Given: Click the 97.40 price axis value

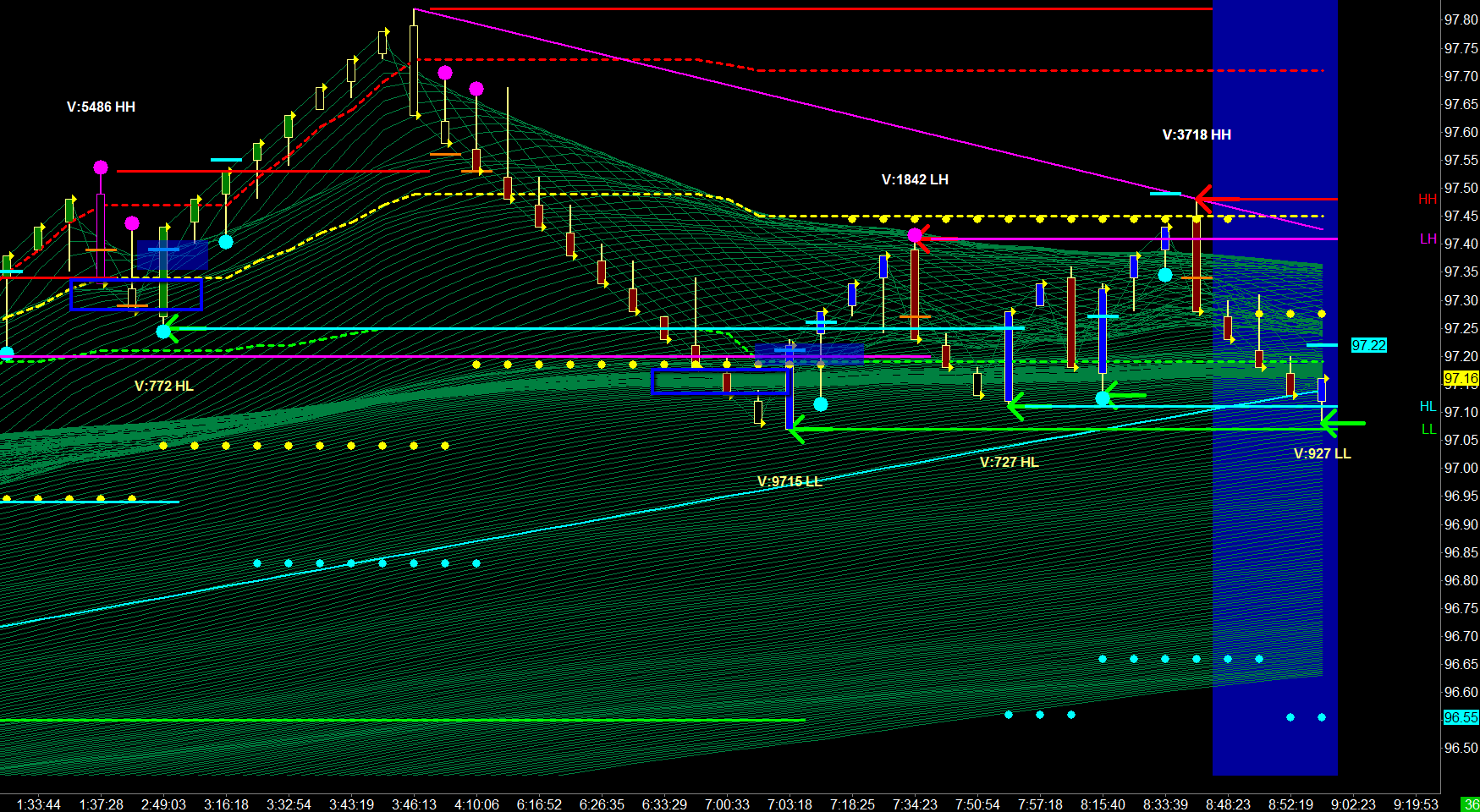Looking at the screenshot, I should 1461,244.
